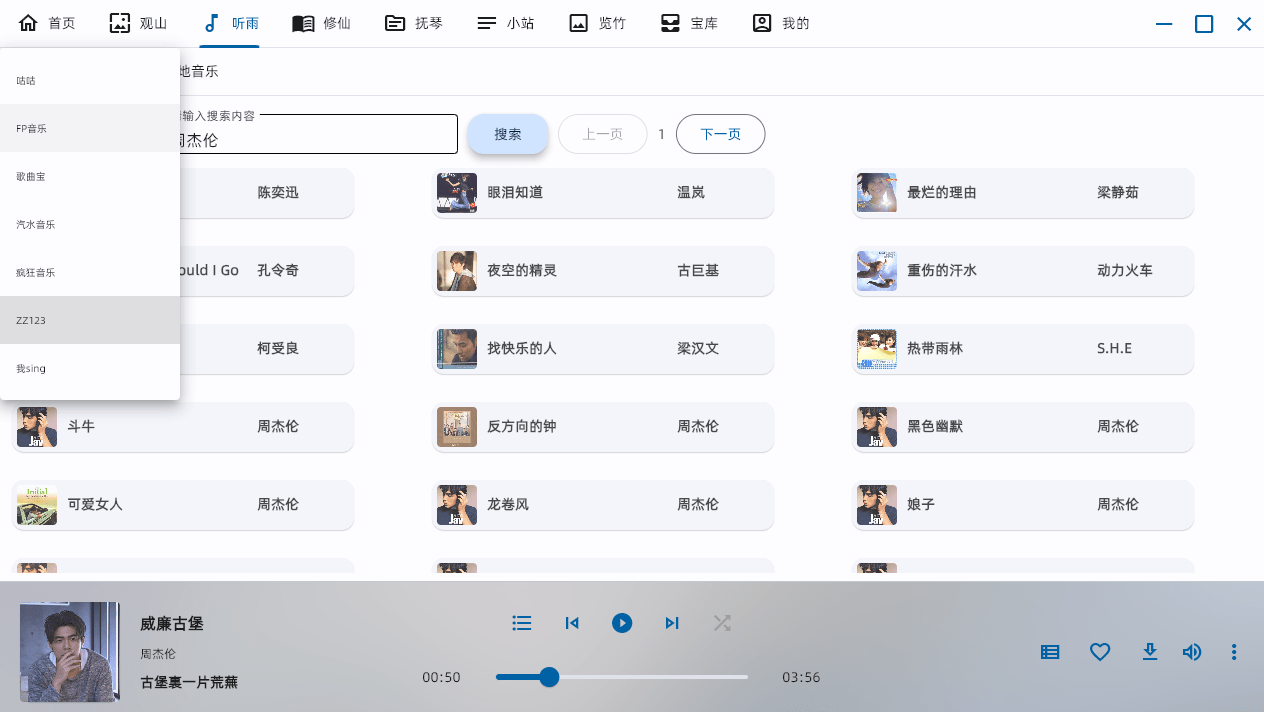Click the 首页 home icon
This screenshot has width=1264, height=712.
27,22
